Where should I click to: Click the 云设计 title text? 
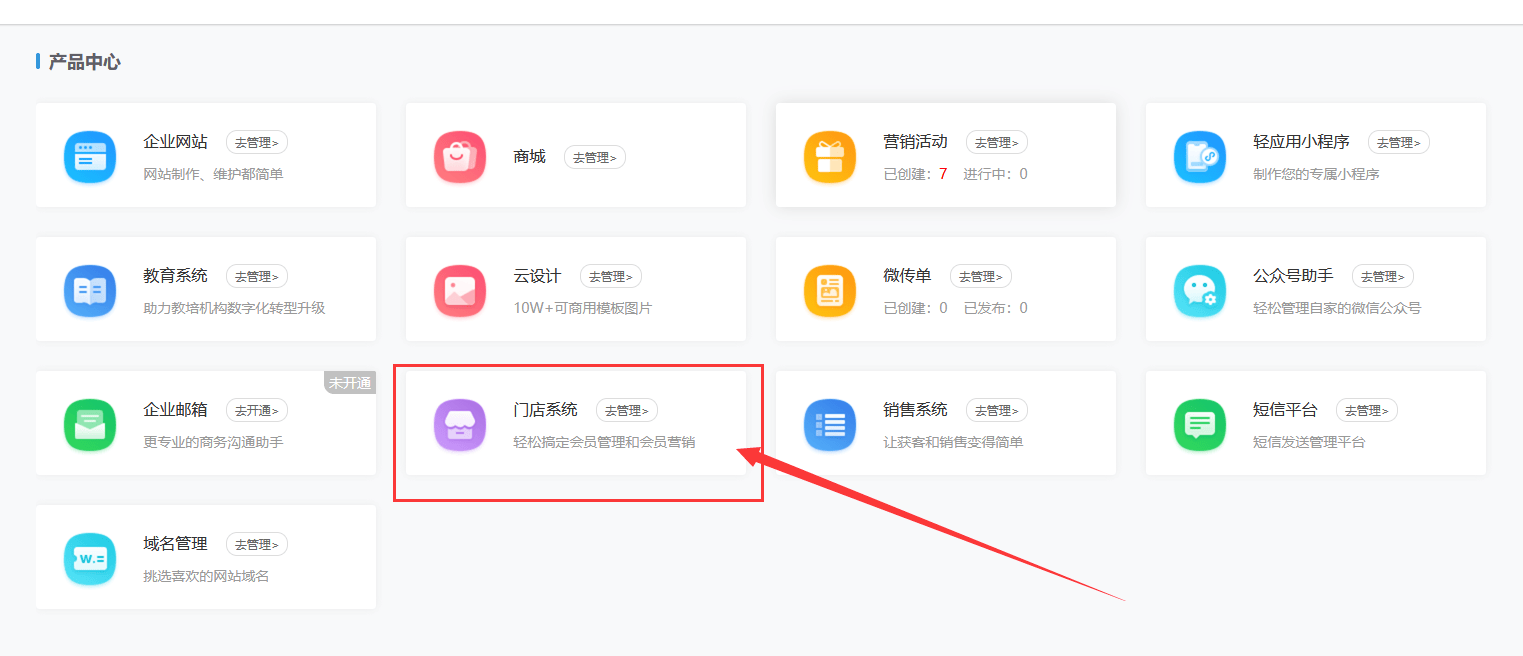point(538,276)
